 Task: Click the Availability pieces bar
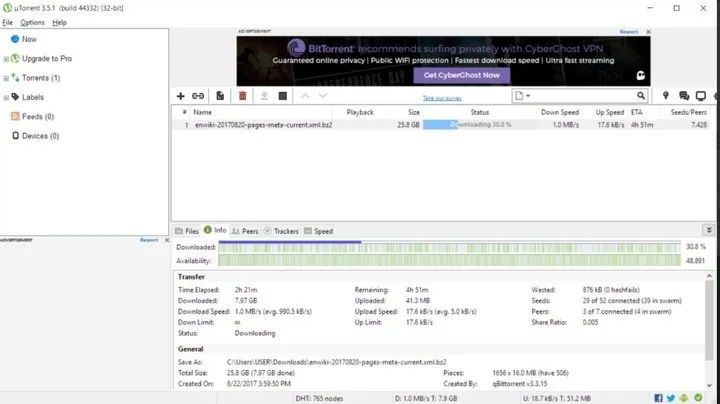tap(450, 261)
